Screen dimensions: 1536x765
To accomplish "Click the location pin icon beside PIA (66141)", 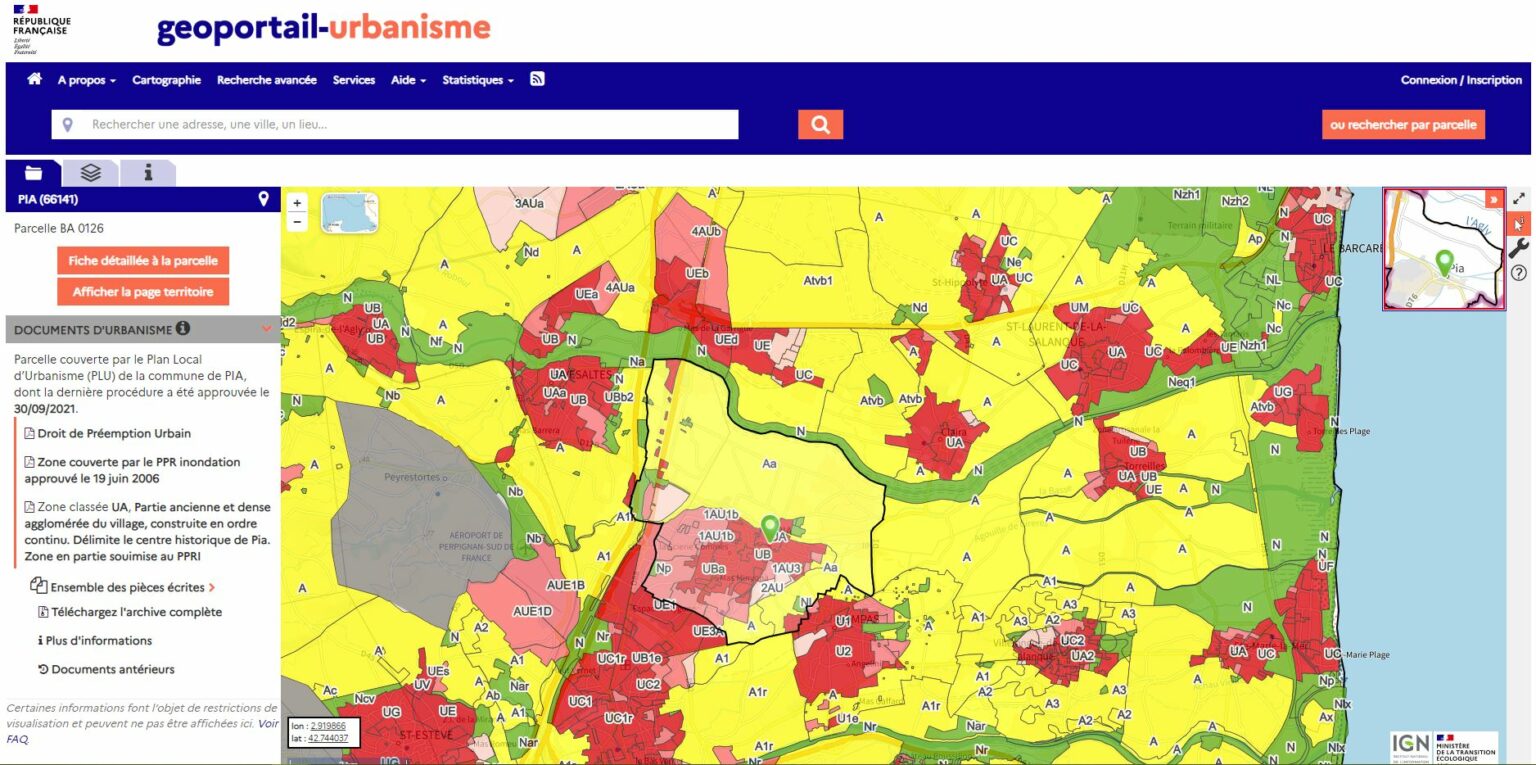I will [262, 199].
